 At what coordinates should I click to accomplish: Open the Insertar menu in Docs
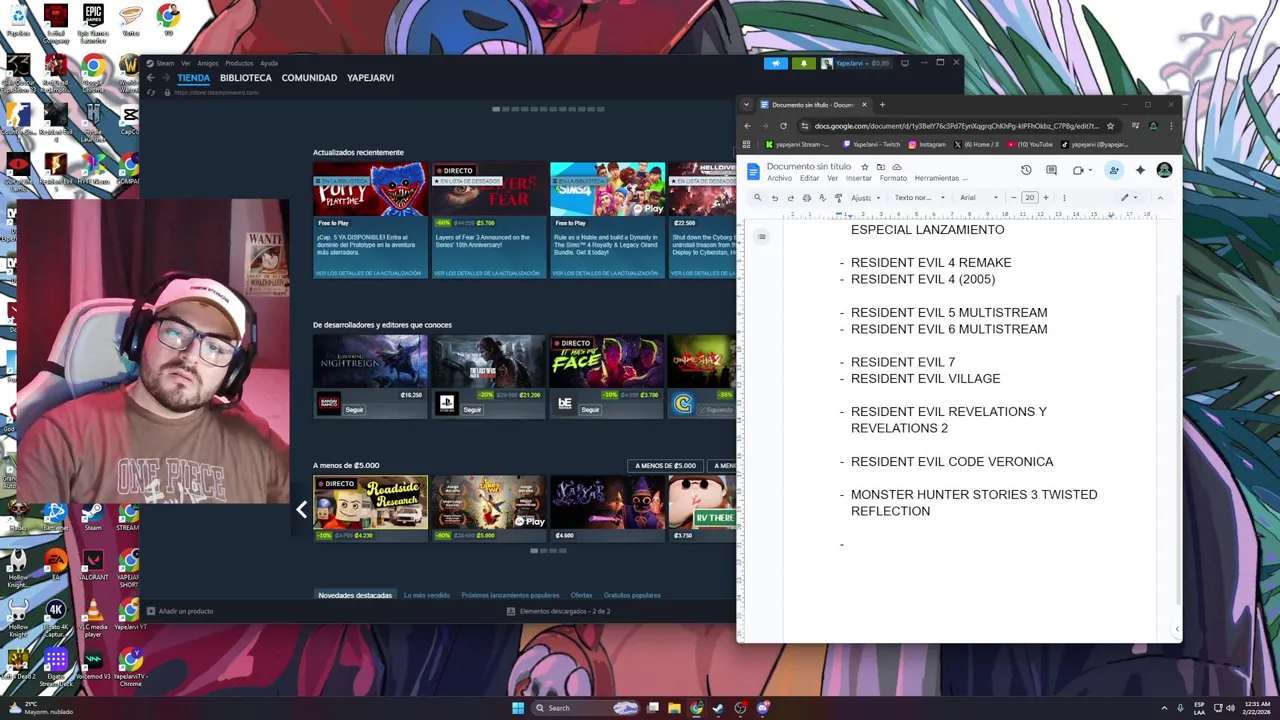(859, 179)
